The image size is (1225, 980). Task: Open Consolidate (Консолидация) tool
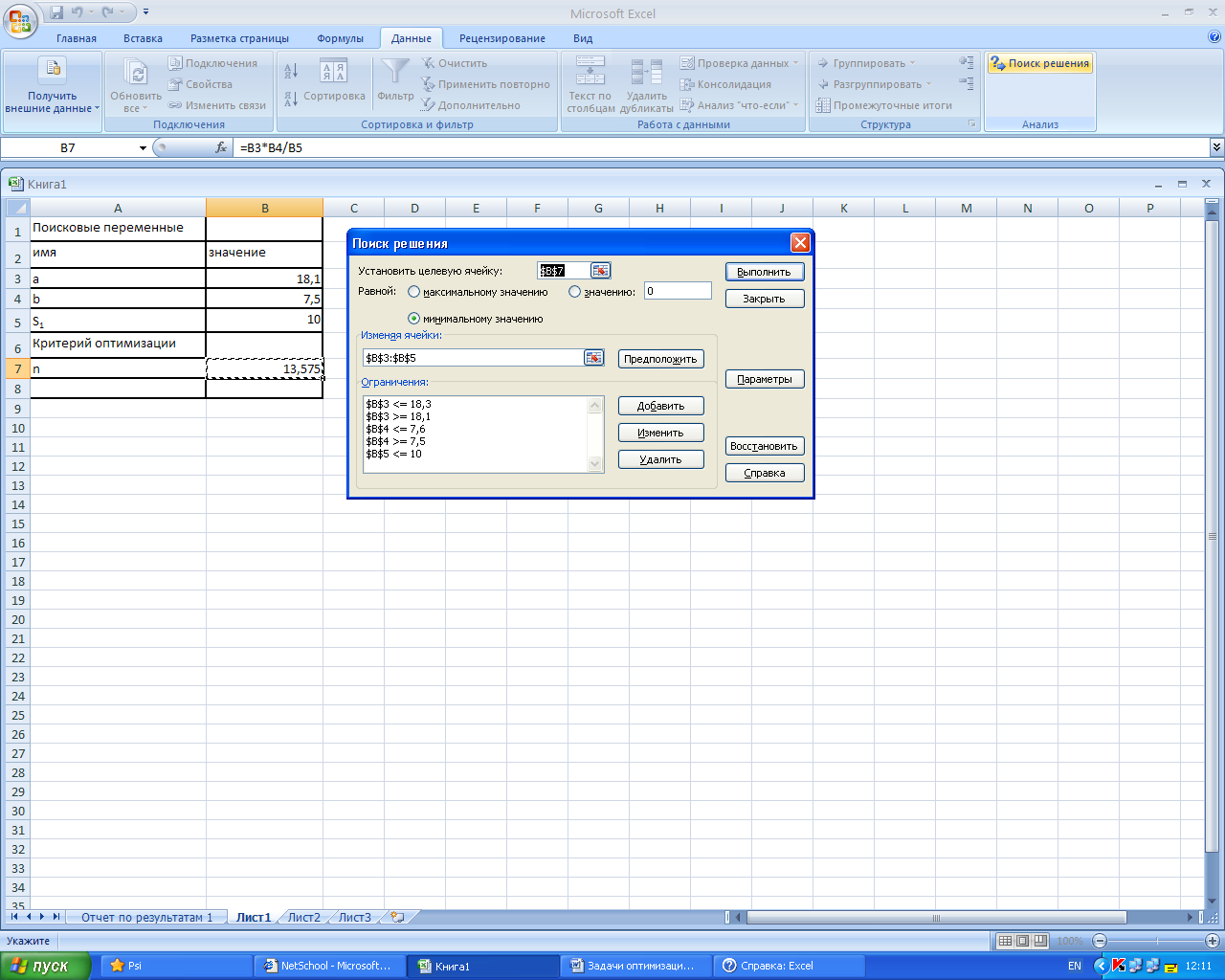click(725, 84)
